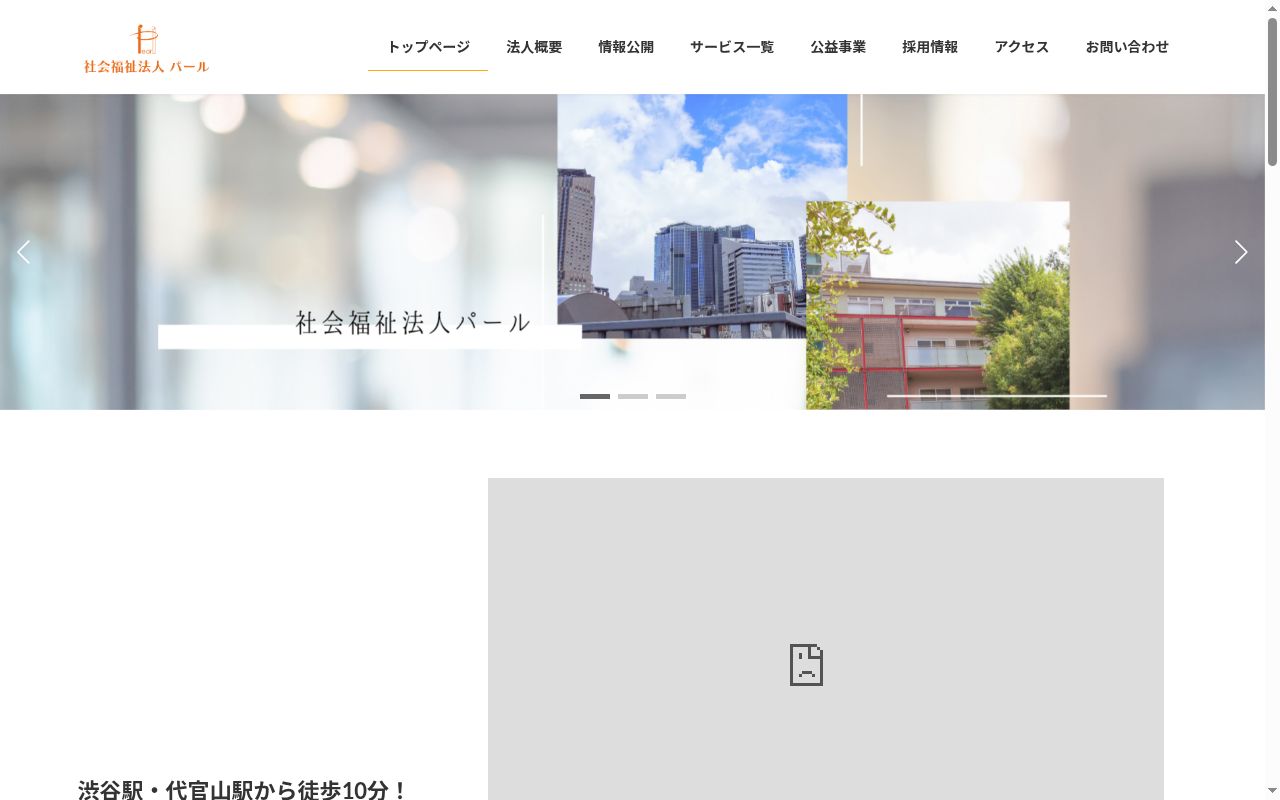Click the 渋谷駅・代官山駅から徒歩10分！ heading
1280x800 pixels.
(x=243, y=790)
